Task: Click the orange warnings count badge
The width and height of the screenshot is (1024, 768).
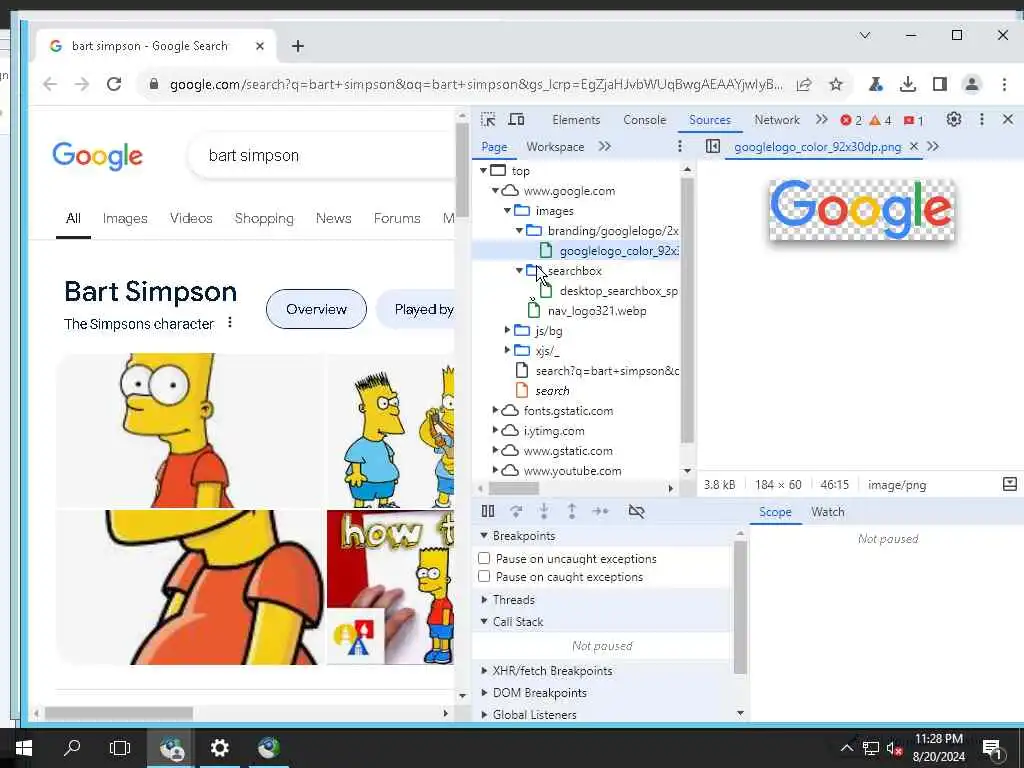Action: point(880,120)
